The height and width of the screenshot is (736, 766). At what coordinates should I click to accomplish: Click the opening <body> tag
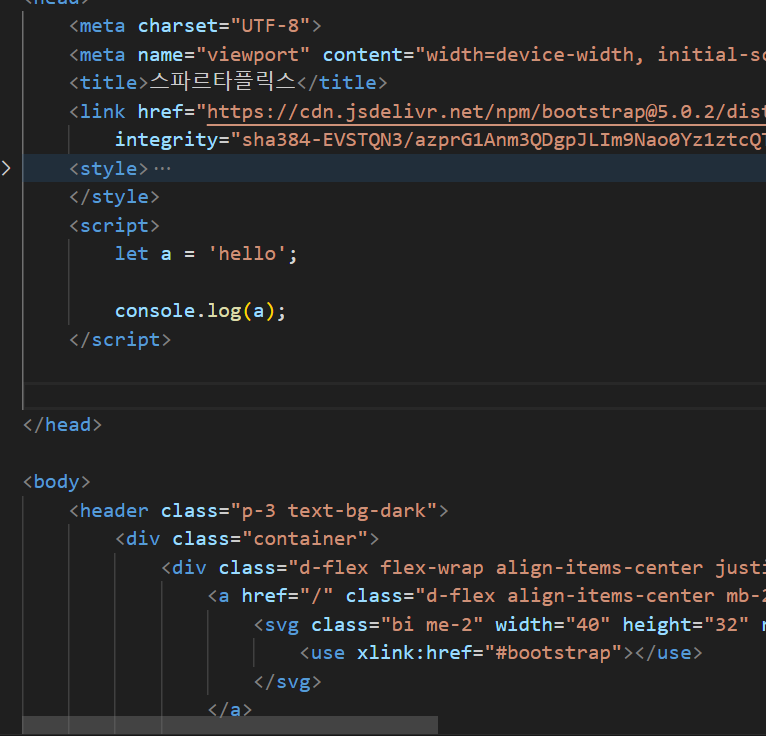tap(57, 483)
